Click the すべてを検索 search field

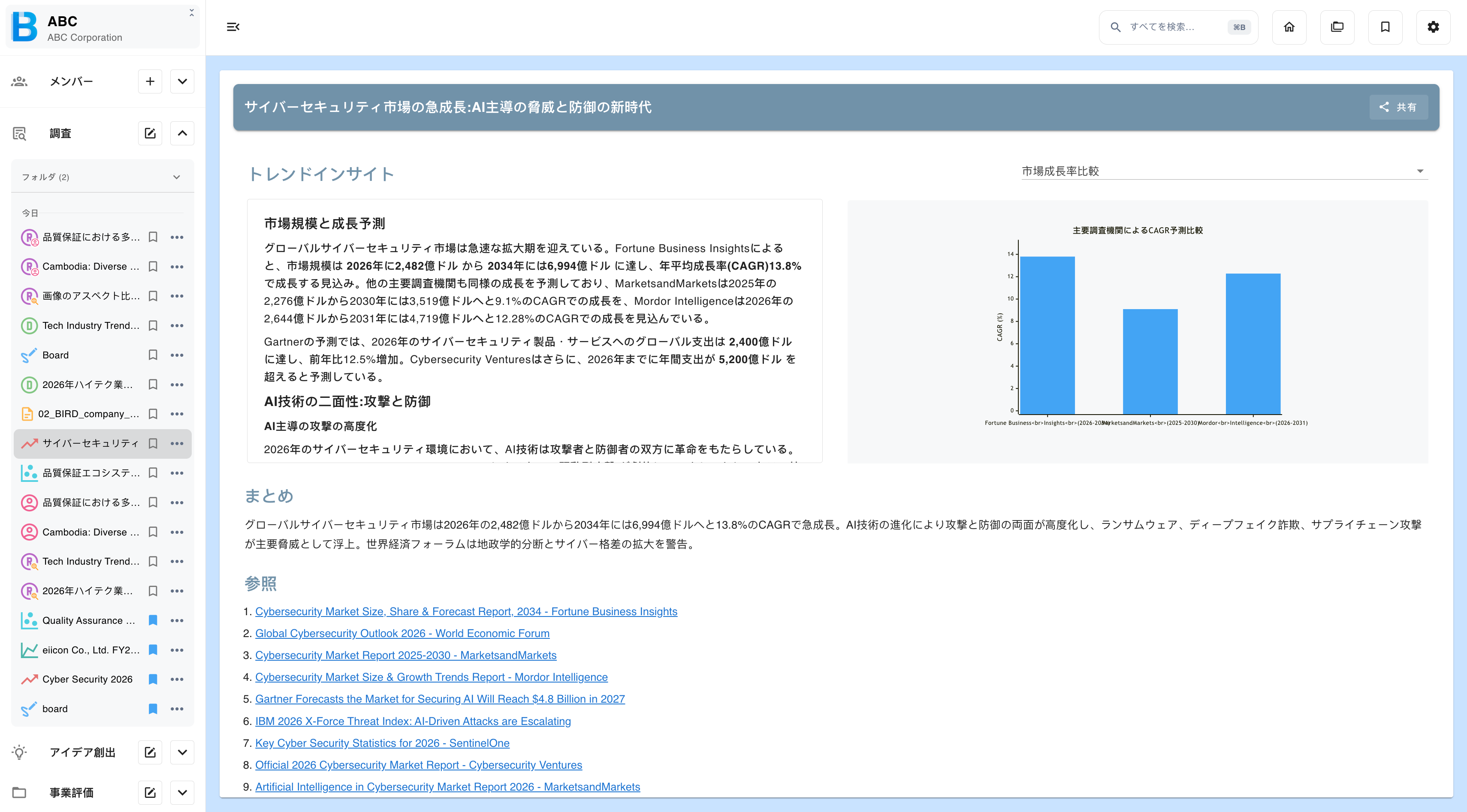click(x=1178, y=27)
